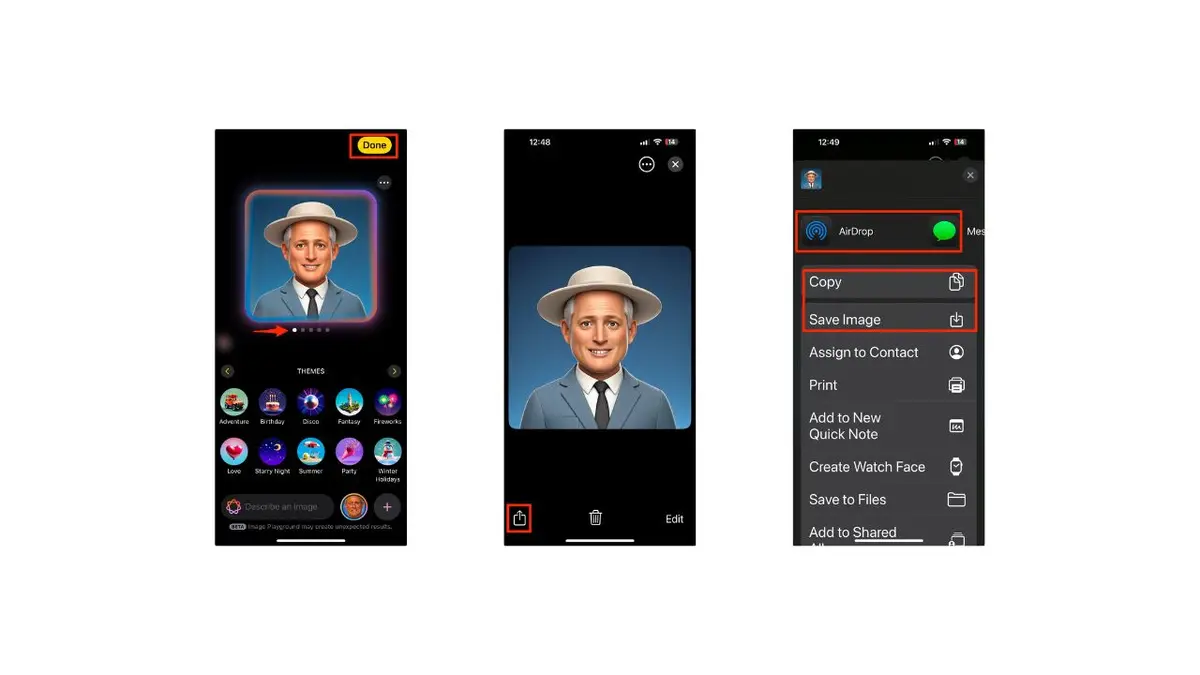Go to next themes with right chevron
The width and height of the screenshot is (1200, 675).
click(395, 371)
